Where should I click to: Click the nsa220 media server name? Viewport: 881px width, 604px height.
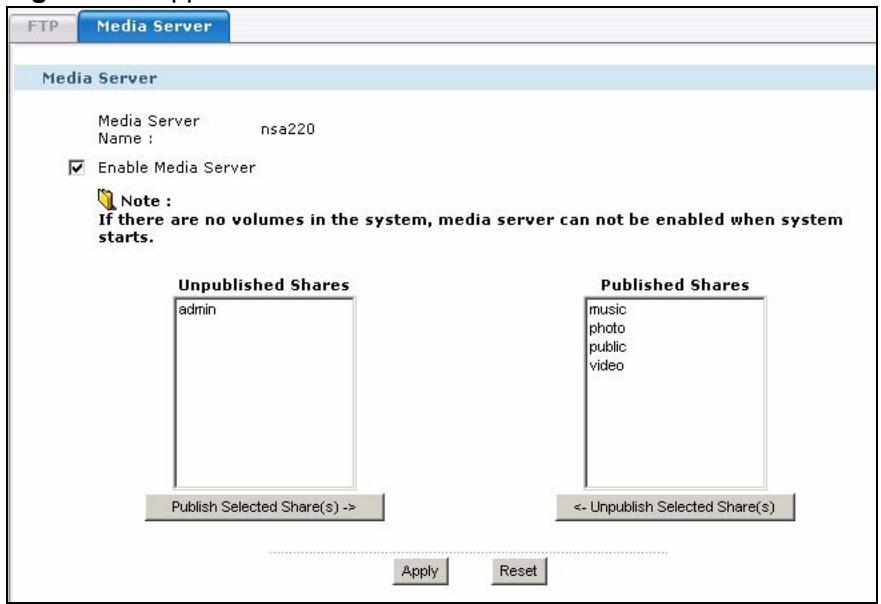[288, 129]
